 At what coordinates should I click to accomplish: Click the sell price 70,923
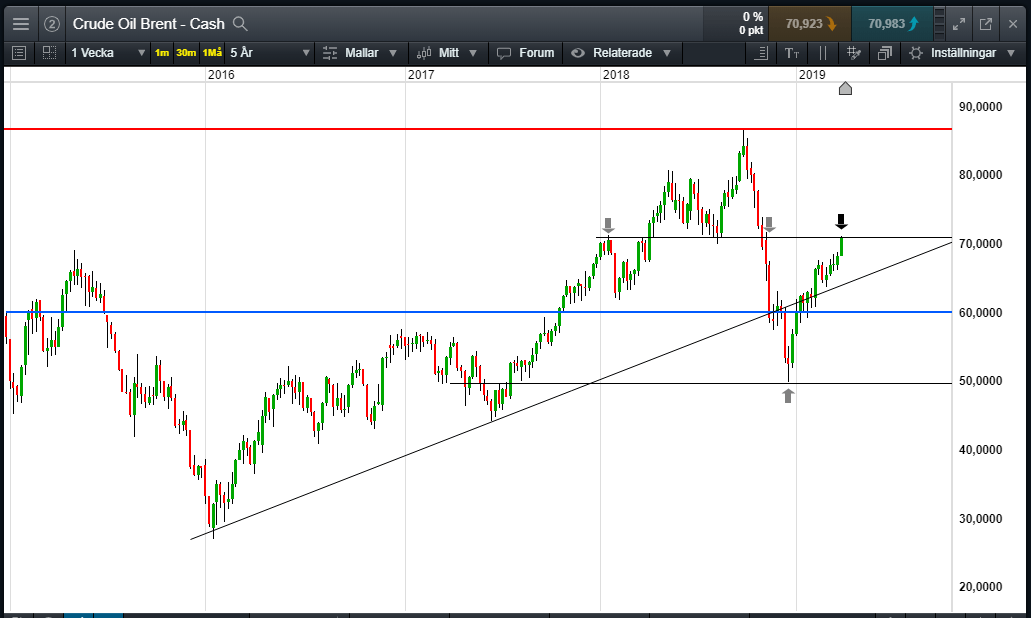(x=810, y=24)
